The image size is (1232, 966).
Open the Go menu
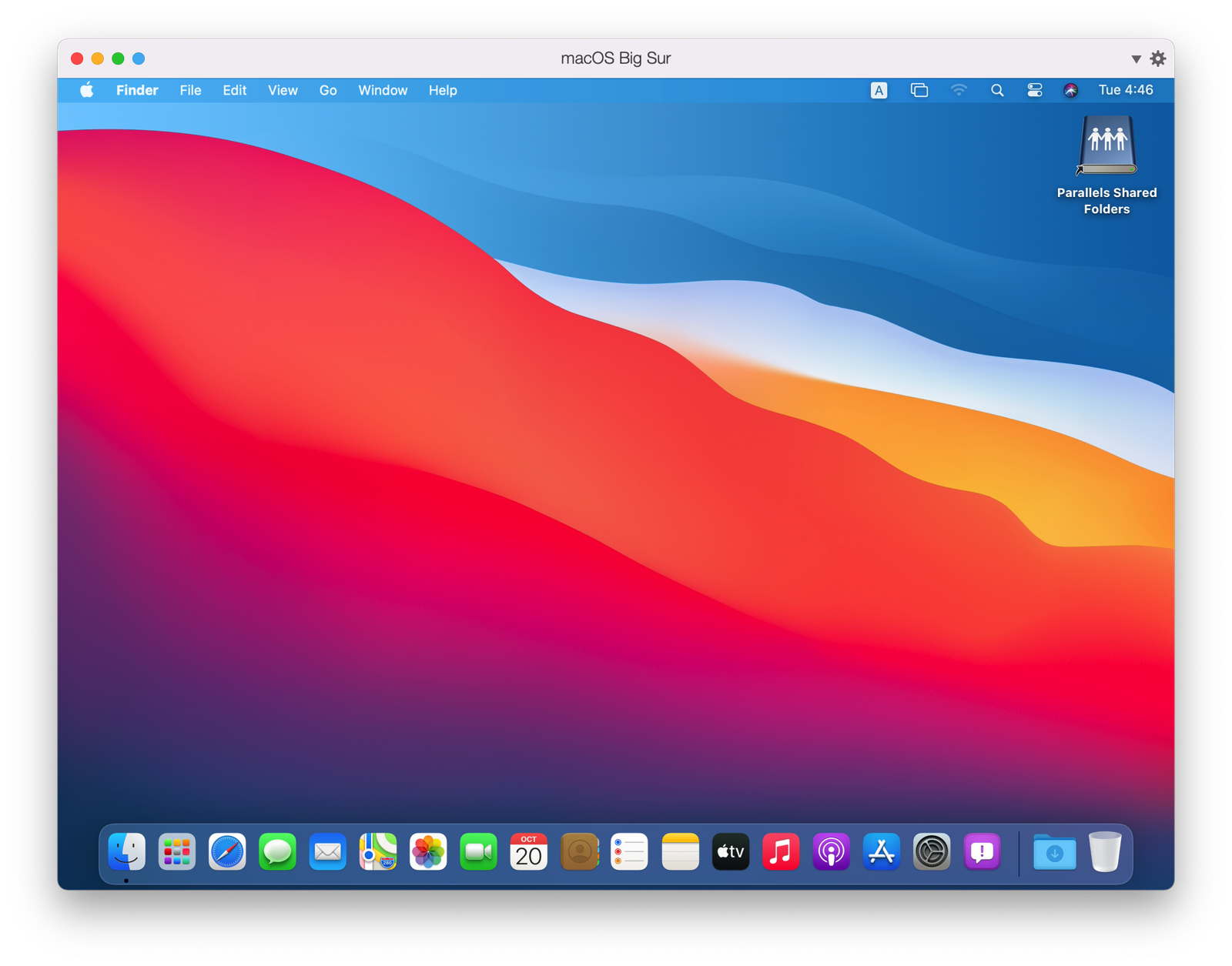coord(327,90)
